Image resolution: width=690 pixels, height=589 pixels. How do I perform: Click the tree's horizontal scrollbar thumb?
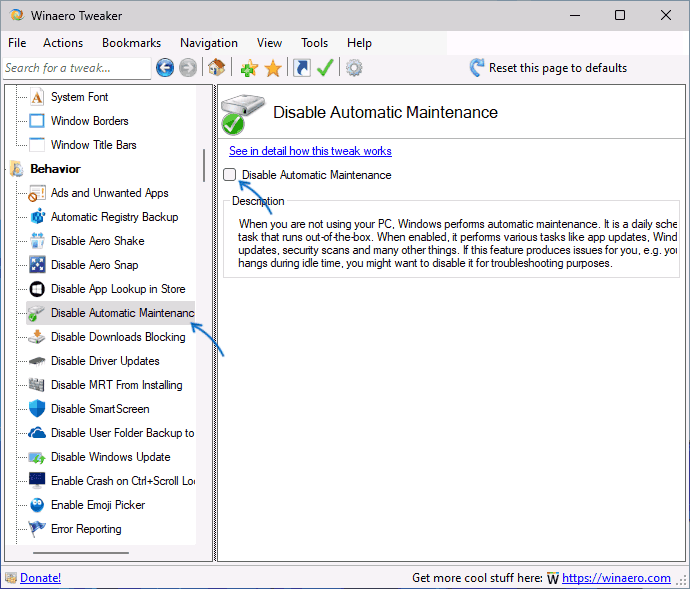tap(81, 553)
